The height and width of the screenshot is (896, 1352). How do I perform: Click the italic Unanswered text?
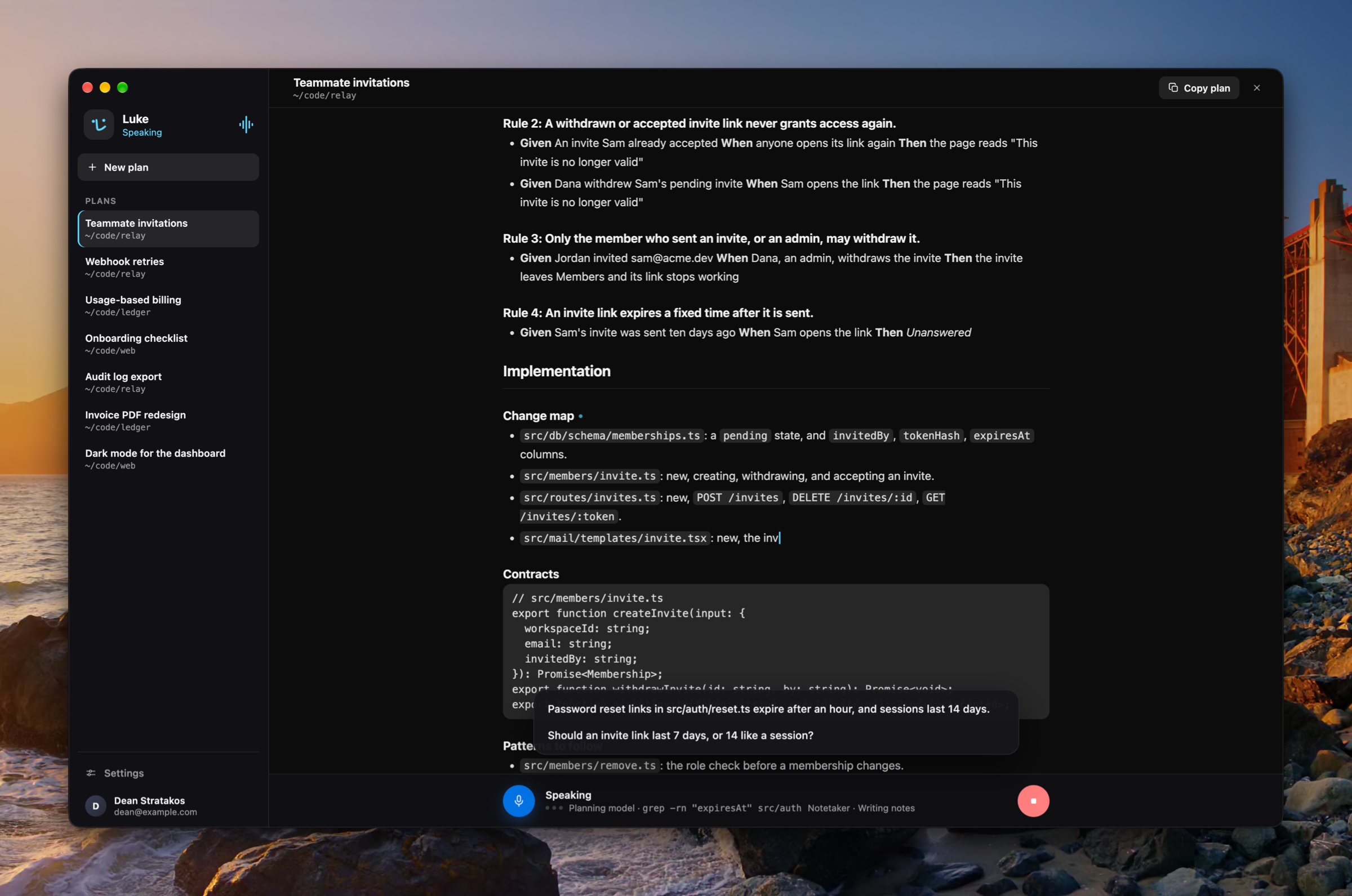click(x=939, y=332)
